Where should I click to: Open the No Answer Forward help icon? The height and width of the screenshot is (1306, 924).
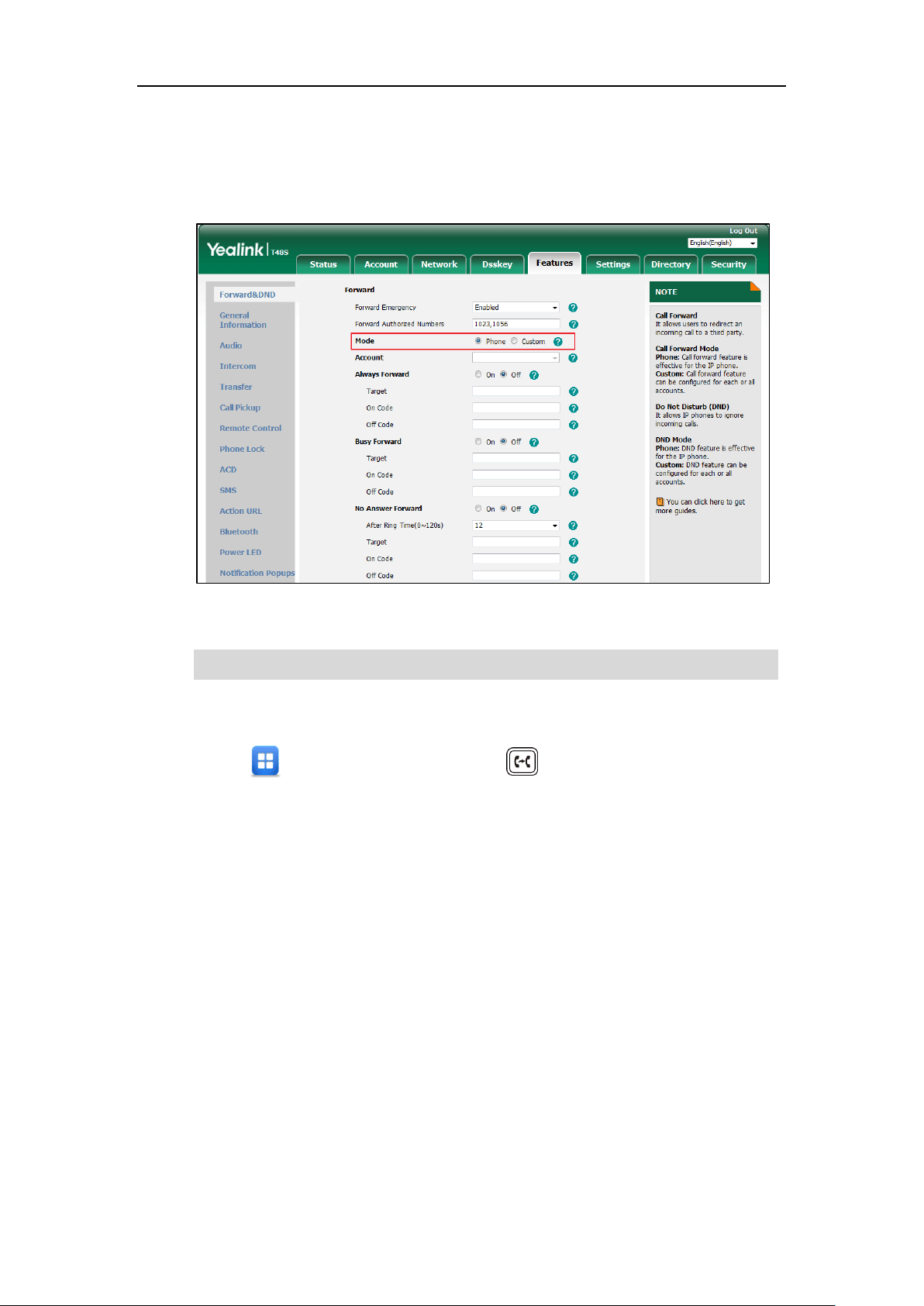[x=534, y=509]
